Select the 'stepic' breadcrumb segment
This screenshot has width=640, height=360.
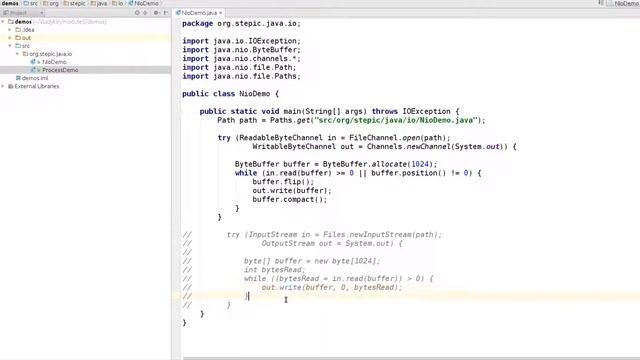pos(74,3)
